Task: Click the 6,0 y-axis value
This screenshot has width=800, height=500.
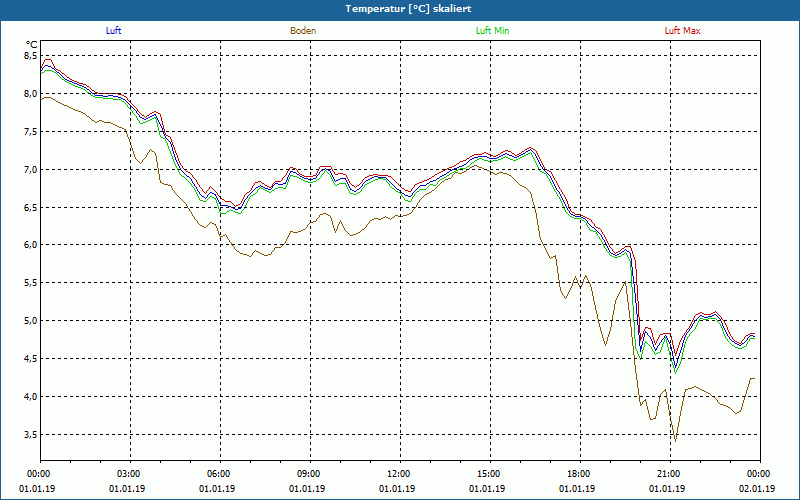Action: (30, 245)
